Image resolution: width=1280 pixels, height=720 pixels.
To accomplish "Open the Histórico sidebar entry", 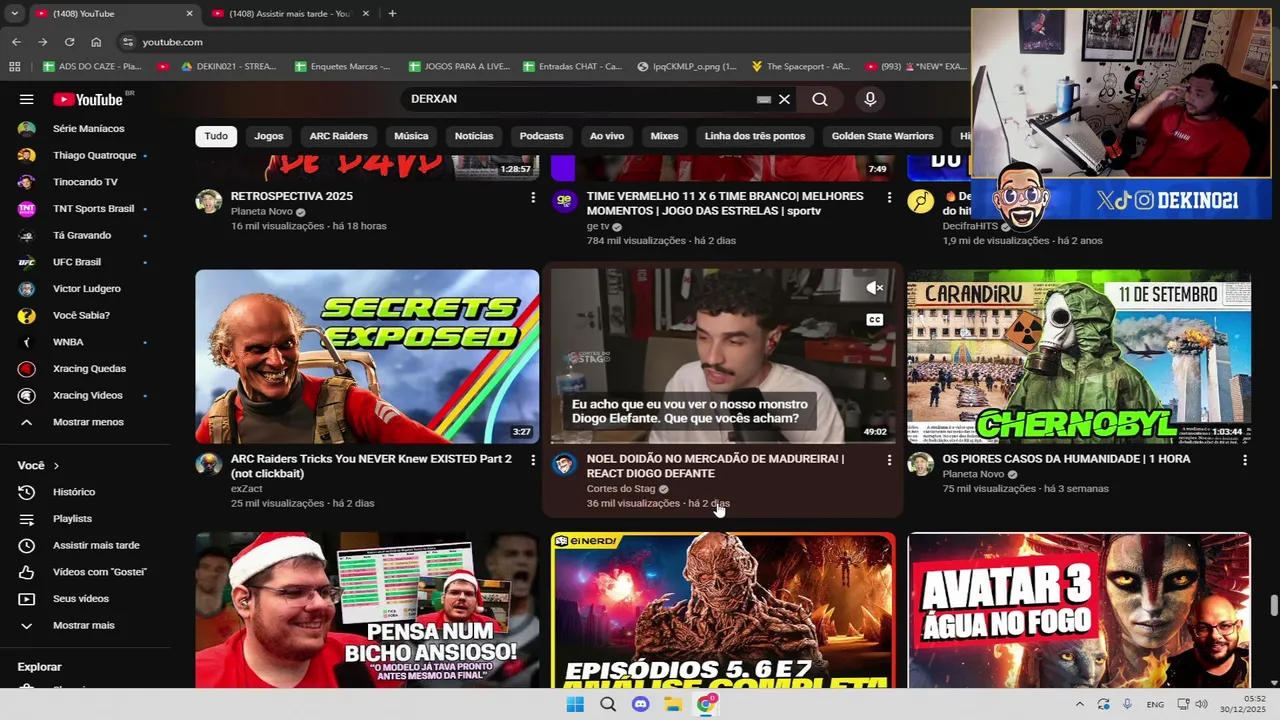I will [74, 492].
